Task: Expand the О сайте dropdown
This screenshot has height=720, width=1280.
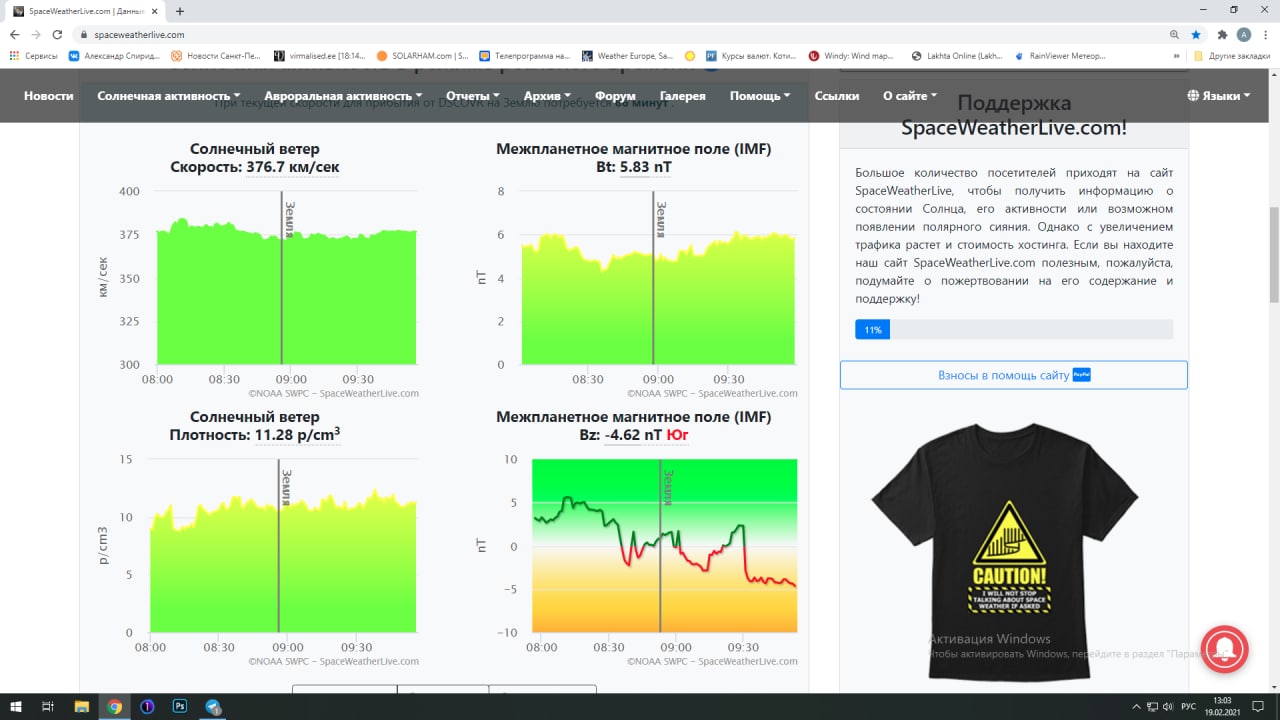Action: (910, 96)
